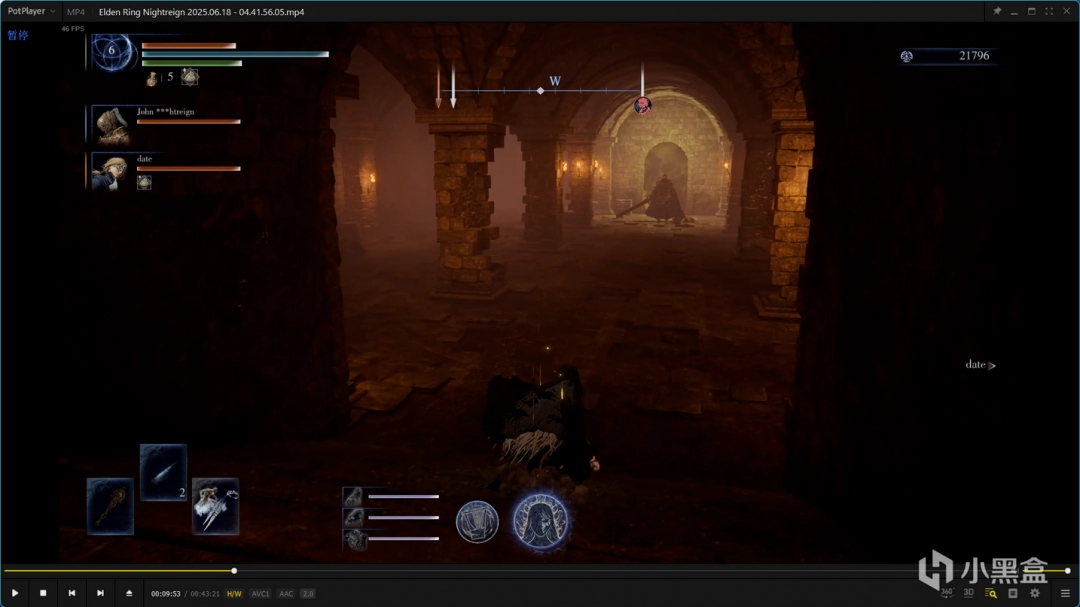The height and width of the screenshot is (607, 1080).
Task: Click the top weapon-status icon above skills
Action: click(353, 496)
